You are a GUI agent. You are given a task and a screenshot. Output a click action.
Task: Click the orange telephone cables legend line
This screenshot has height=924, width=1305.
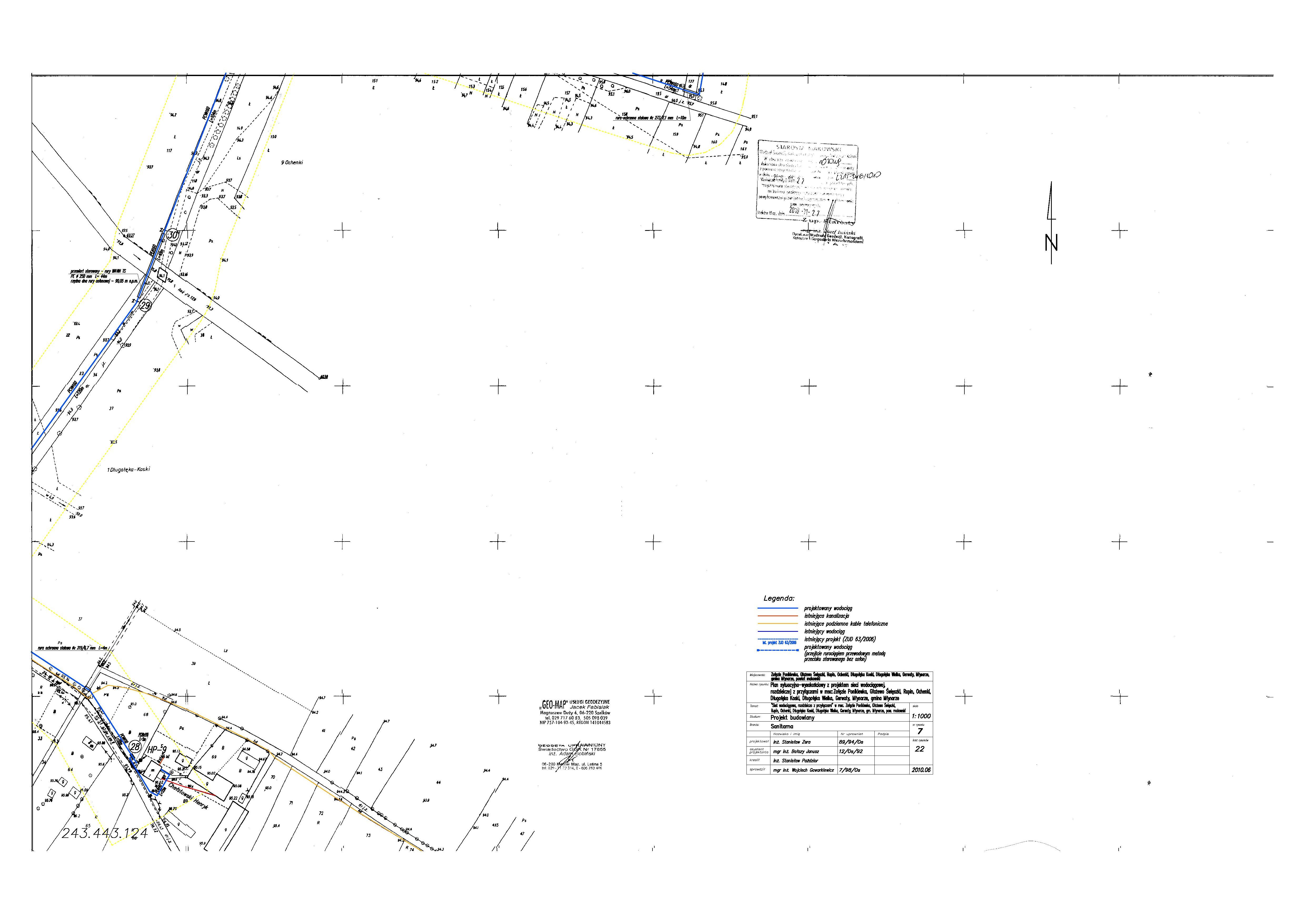(x=777, y=624)
